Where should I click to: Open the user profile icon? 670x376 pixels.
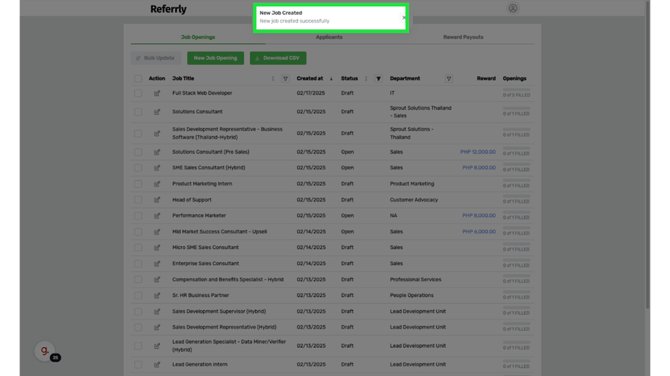click(513, 8)
